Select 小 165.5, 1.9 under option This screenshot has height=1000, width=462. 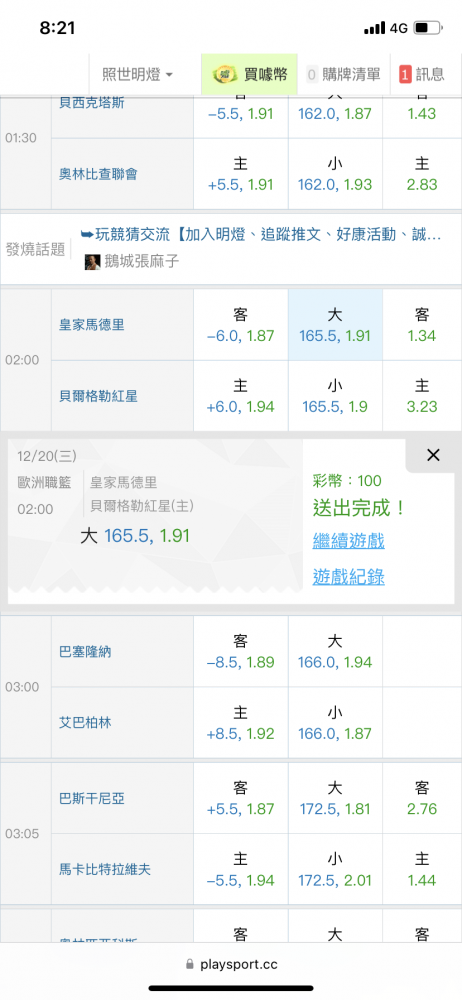tap(336, 396)
